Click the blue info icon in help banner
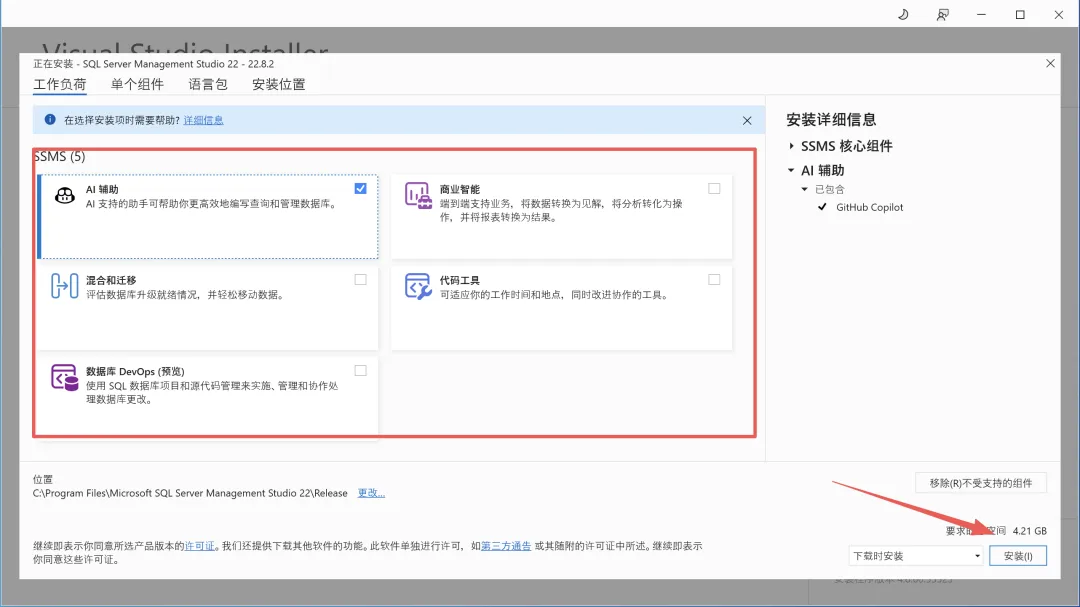Screen dimensions: 1080x607 50,119
